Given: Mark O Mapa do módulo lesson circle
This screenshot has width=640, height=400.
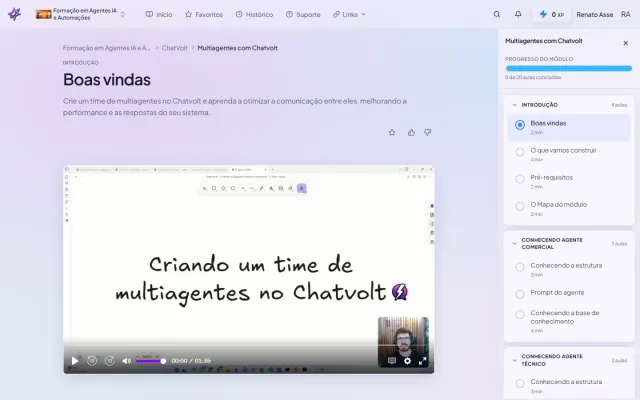Looking at the screenshot, I should (520, 206).
